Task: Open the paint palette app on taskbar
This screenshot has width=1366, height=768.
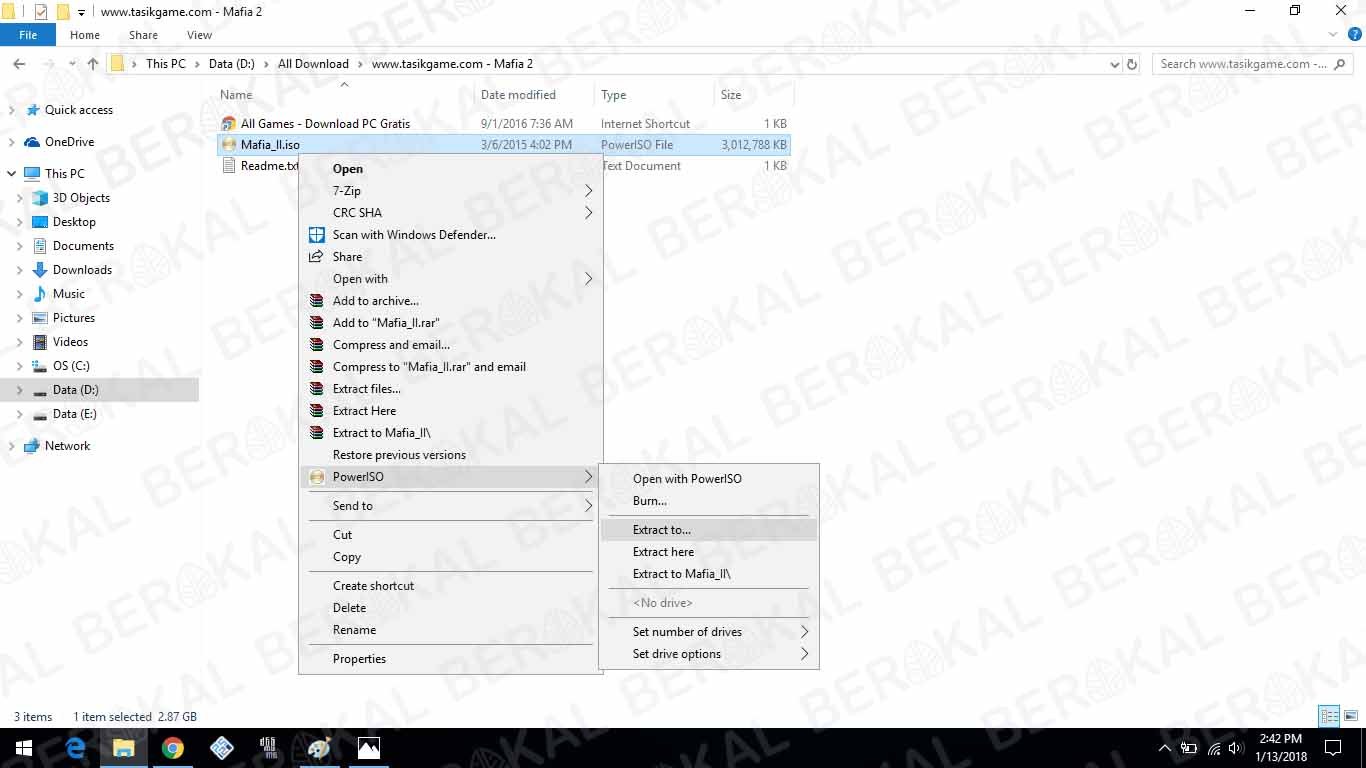Action: [x=320, y=748]
